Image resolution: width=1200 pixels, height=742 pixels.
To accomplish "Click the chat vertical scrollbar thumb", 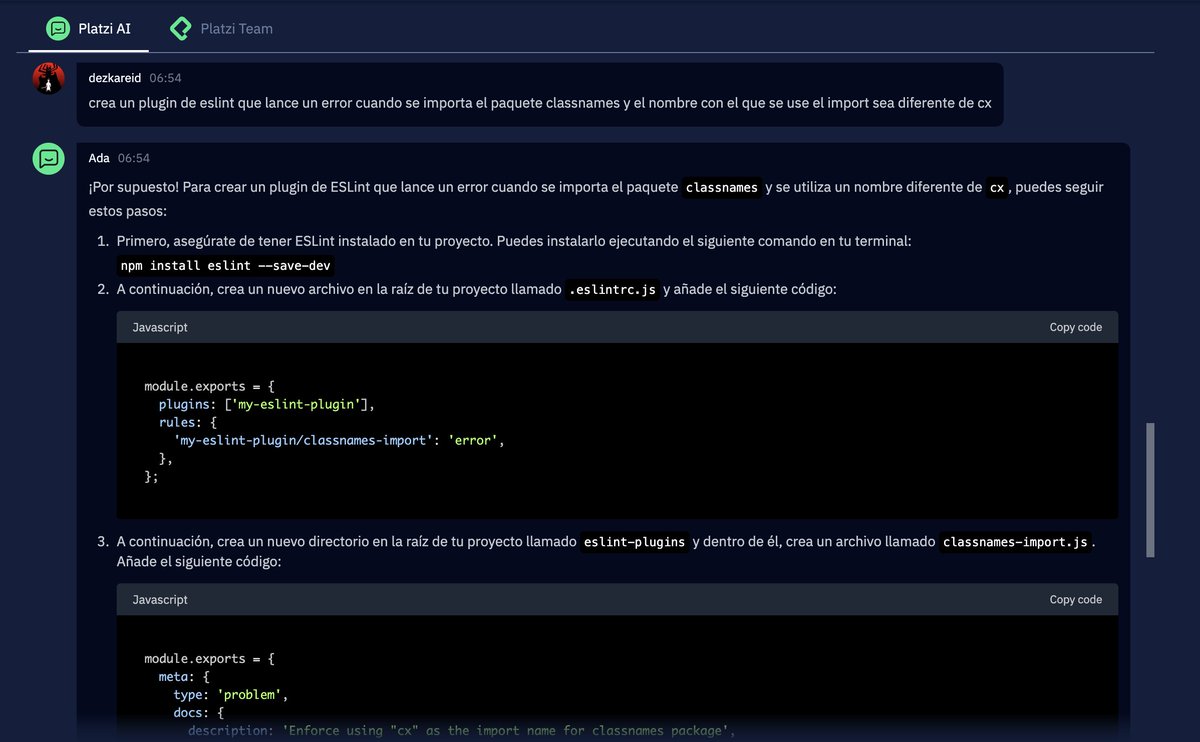I will (x=1150, y=490).
